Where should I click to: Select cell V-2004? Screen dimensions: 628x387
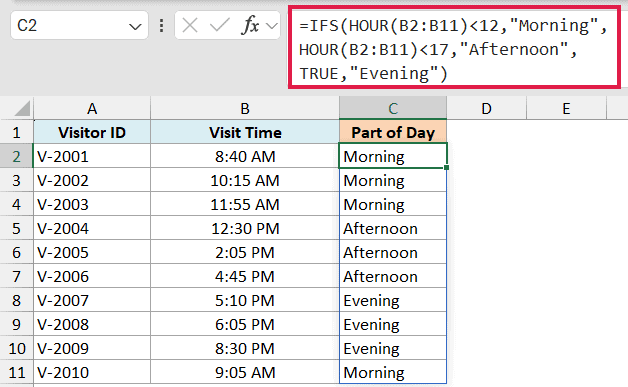coord(92,228)
